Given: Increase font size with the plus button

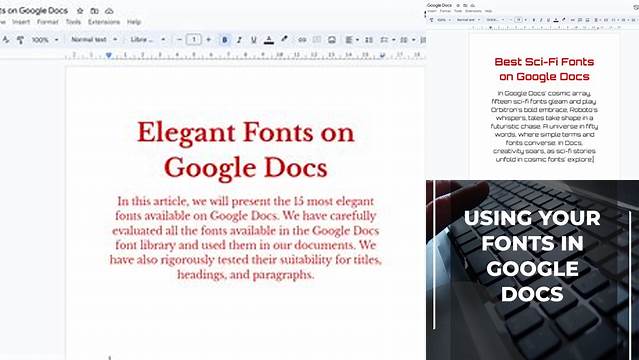Looking at the screenshot, I should [209, 40].
